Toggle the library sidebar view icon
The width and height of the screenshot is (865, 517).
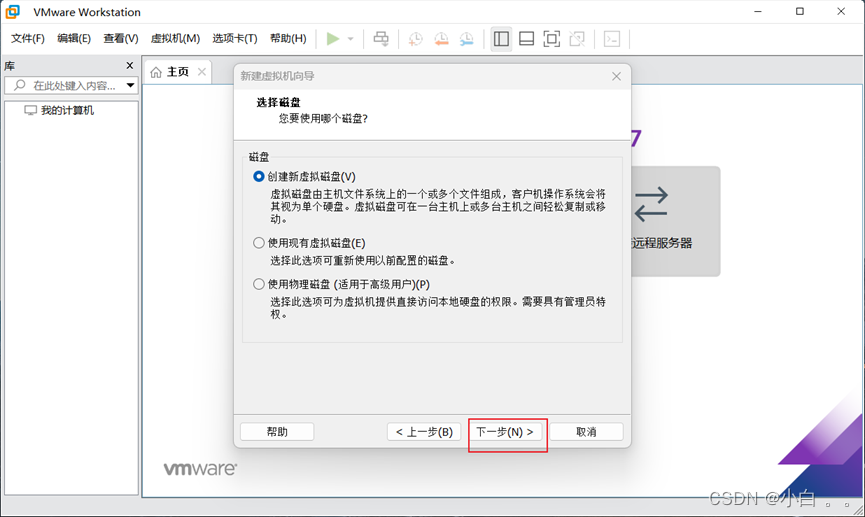click(501, 39)
